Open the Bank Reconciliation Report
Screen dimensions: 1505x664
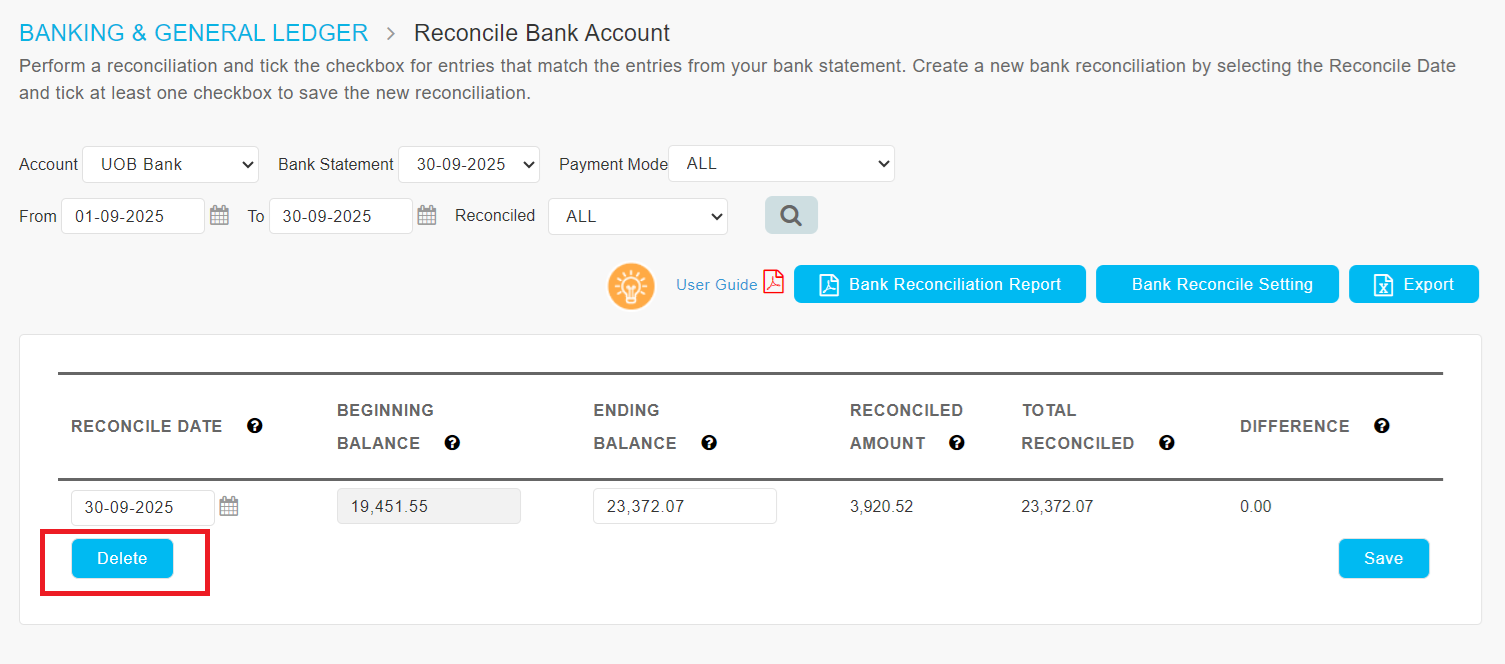click(x=939, y=284)
